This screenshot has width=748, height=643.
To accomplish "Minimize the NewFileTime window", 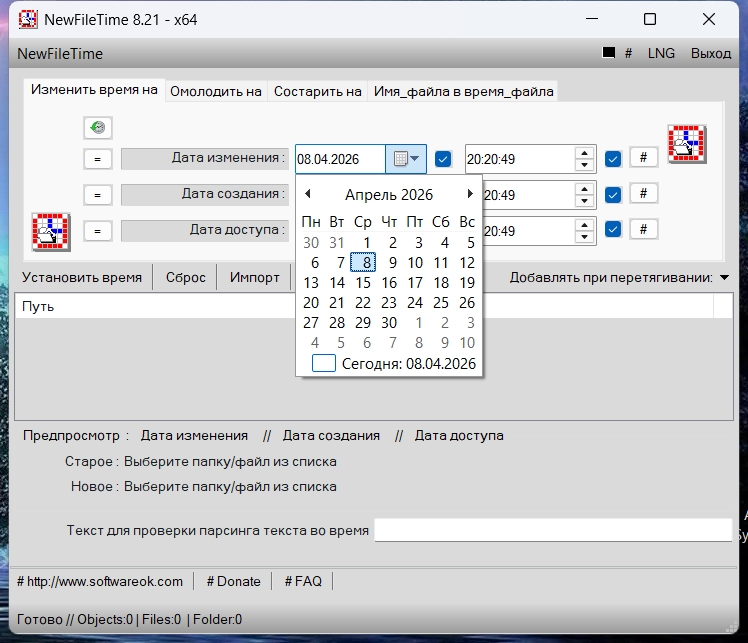I will [592, 19].
